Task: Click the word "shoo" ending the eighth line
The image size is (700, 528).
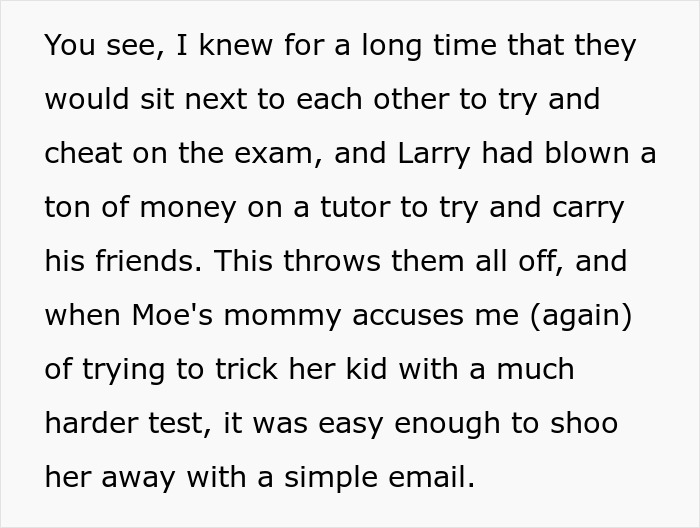Action: coord(584,423)
